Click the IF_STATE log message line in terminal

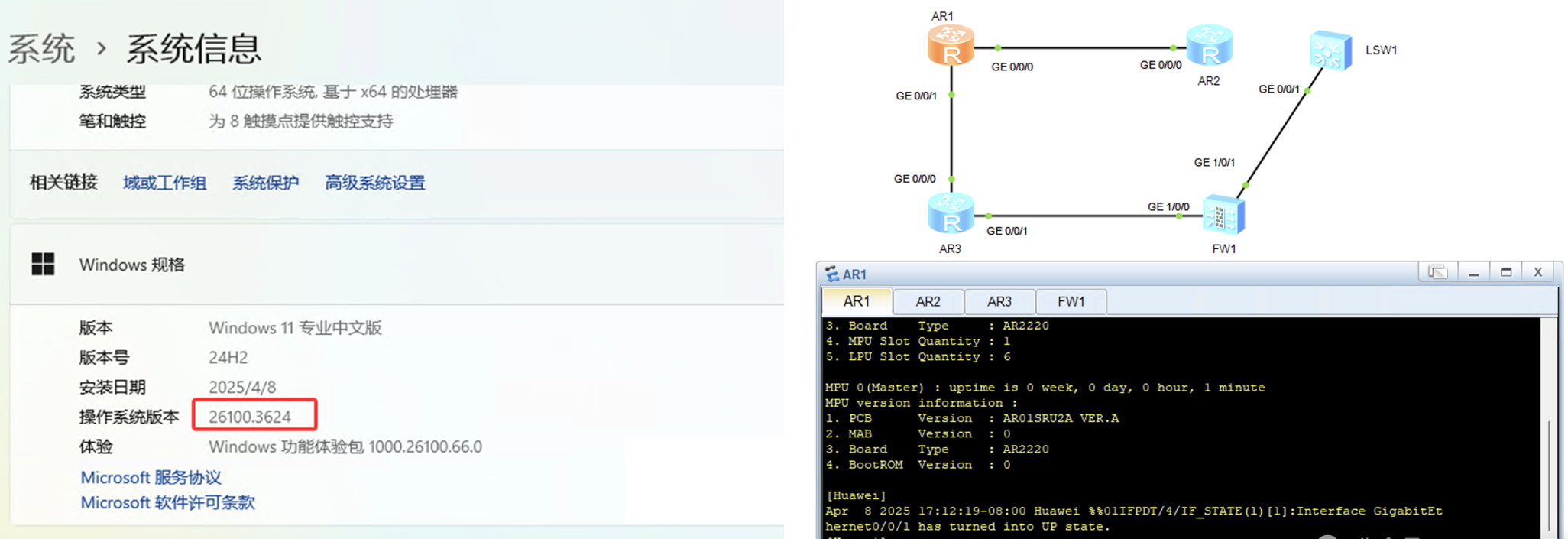pos(1134,518)
